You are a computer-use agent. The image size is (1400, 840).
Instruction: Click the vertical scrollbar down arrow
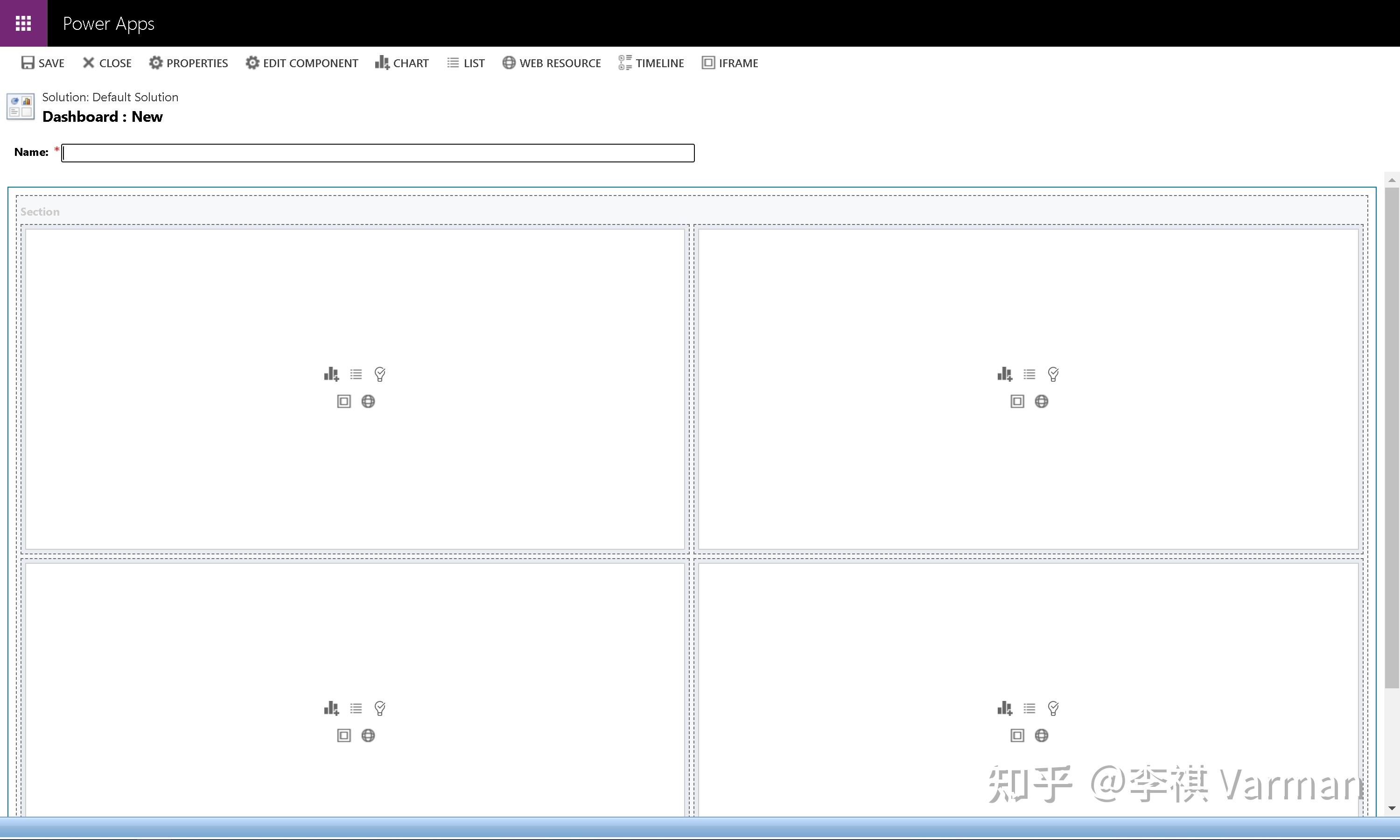1392,808
